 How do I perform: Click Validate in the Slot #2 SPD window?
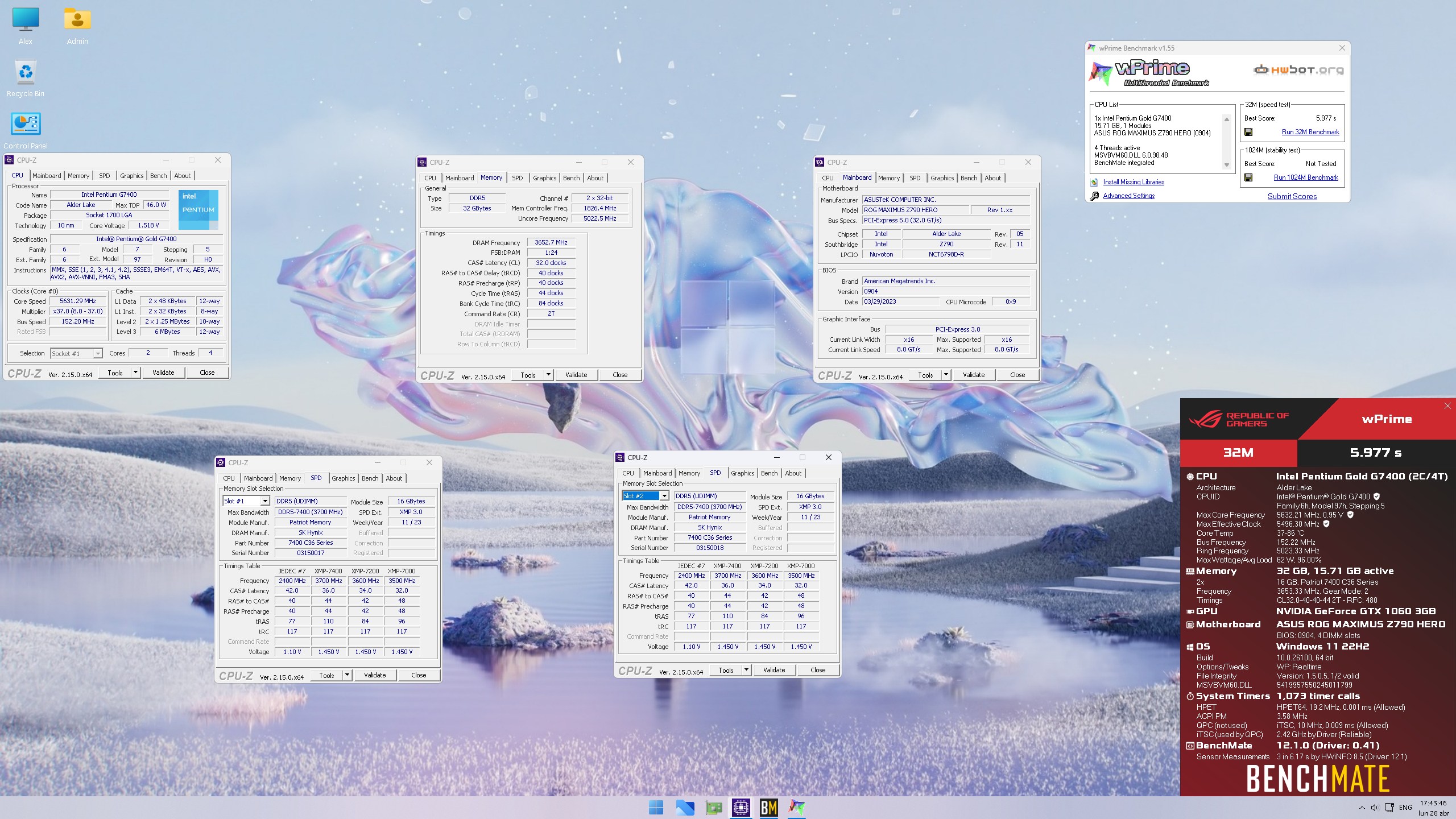pyautogui.click(x=774, y=670)
